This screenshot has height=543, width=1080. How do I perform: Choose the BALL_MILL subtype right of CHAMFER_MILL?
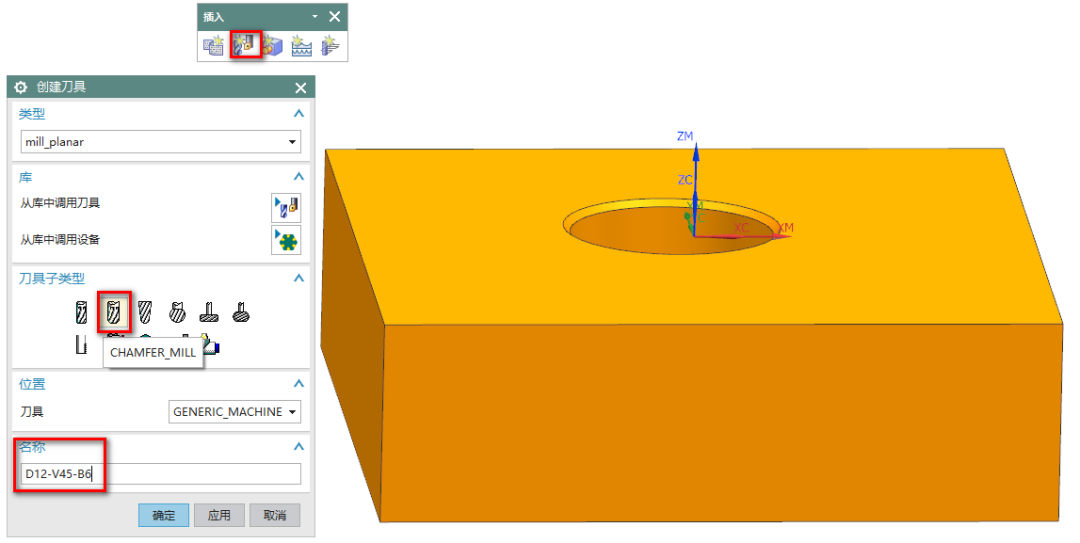click(x=144, y=312)
